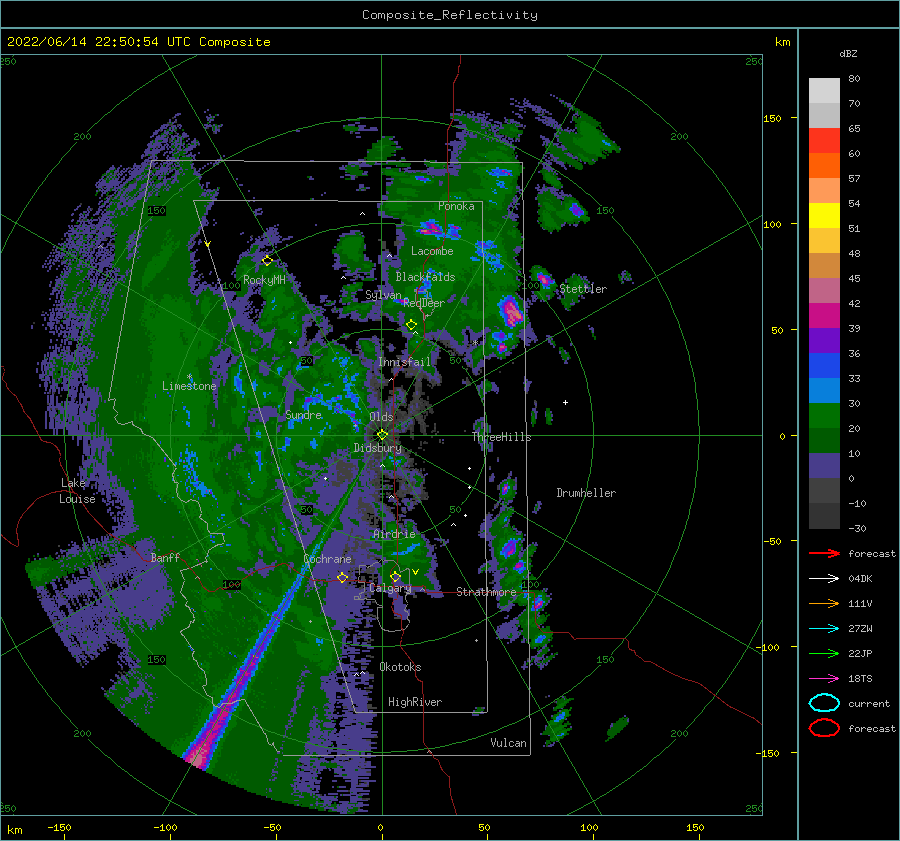Click the Strathmore label on the map
This screenshot has height=841, width=900.
[486, 592]
